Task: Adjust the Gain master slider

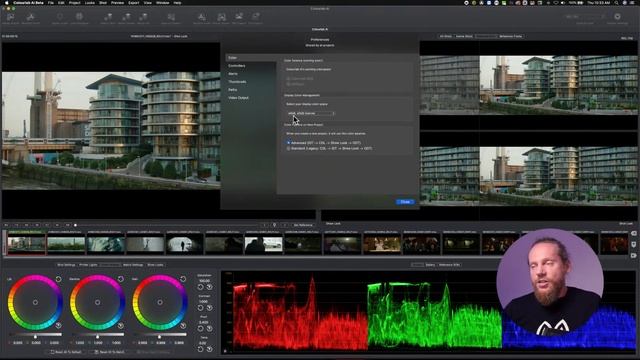Action: point(160,336)
